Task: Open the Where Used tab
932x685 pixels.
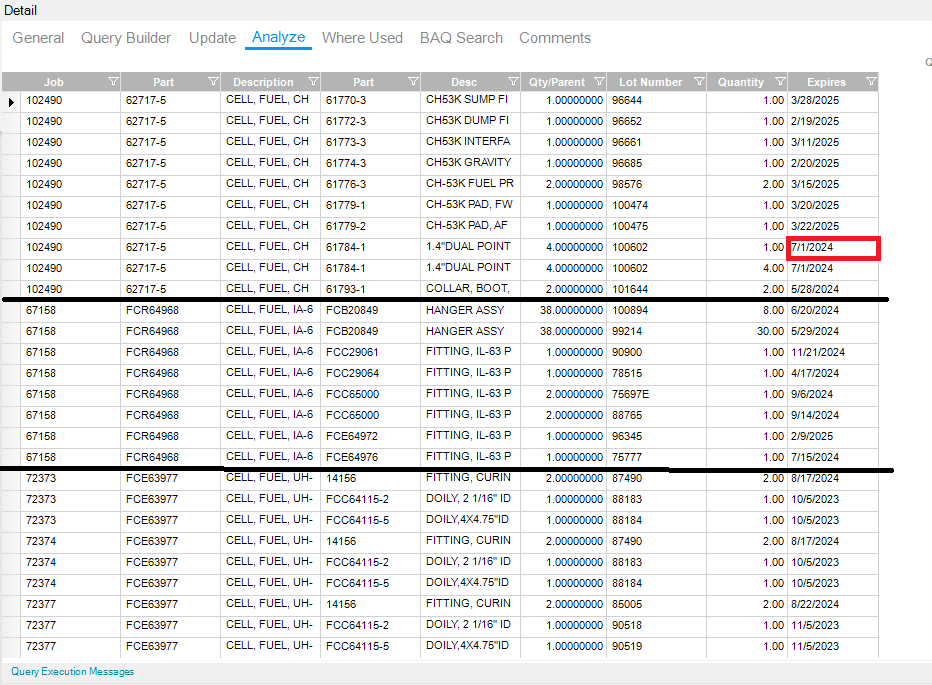Action: coord(362,38)
